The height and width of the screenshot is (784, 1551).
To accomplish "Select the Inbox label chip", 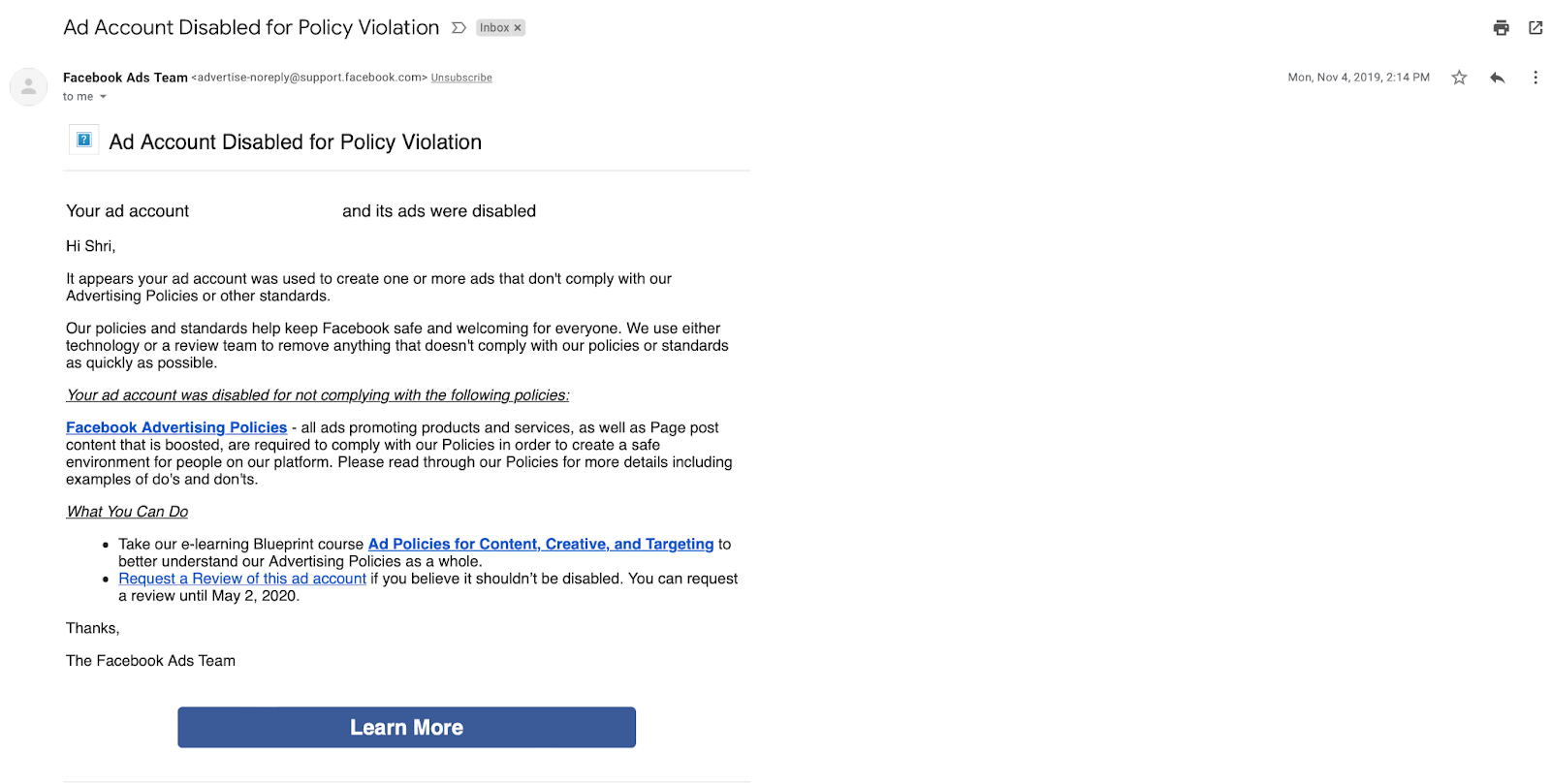I will (500, 28).
